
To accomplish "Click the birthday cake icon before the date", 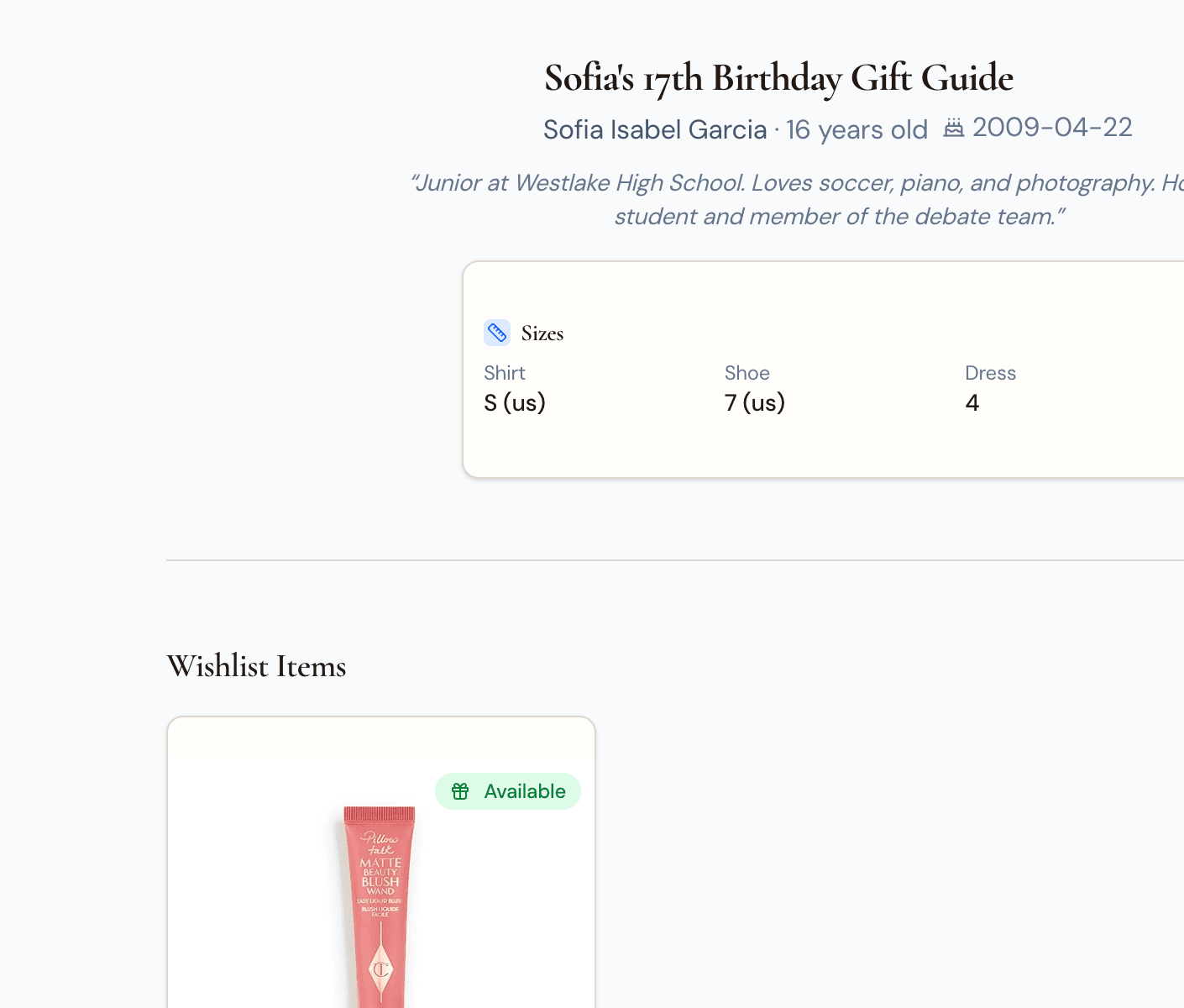I will coord(955,128).
